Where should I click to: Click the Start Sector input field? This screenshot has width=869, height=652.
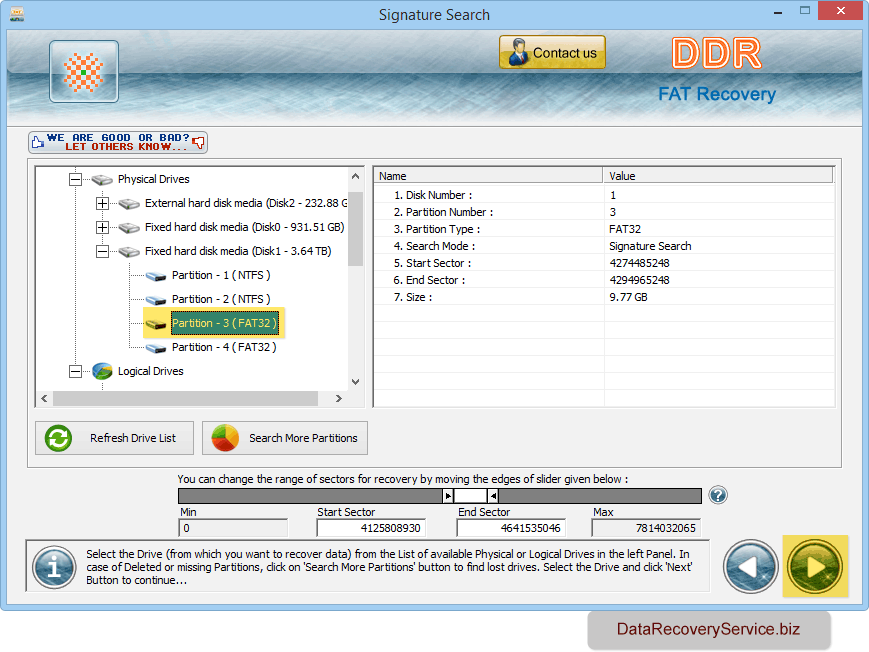coord(371,528)
